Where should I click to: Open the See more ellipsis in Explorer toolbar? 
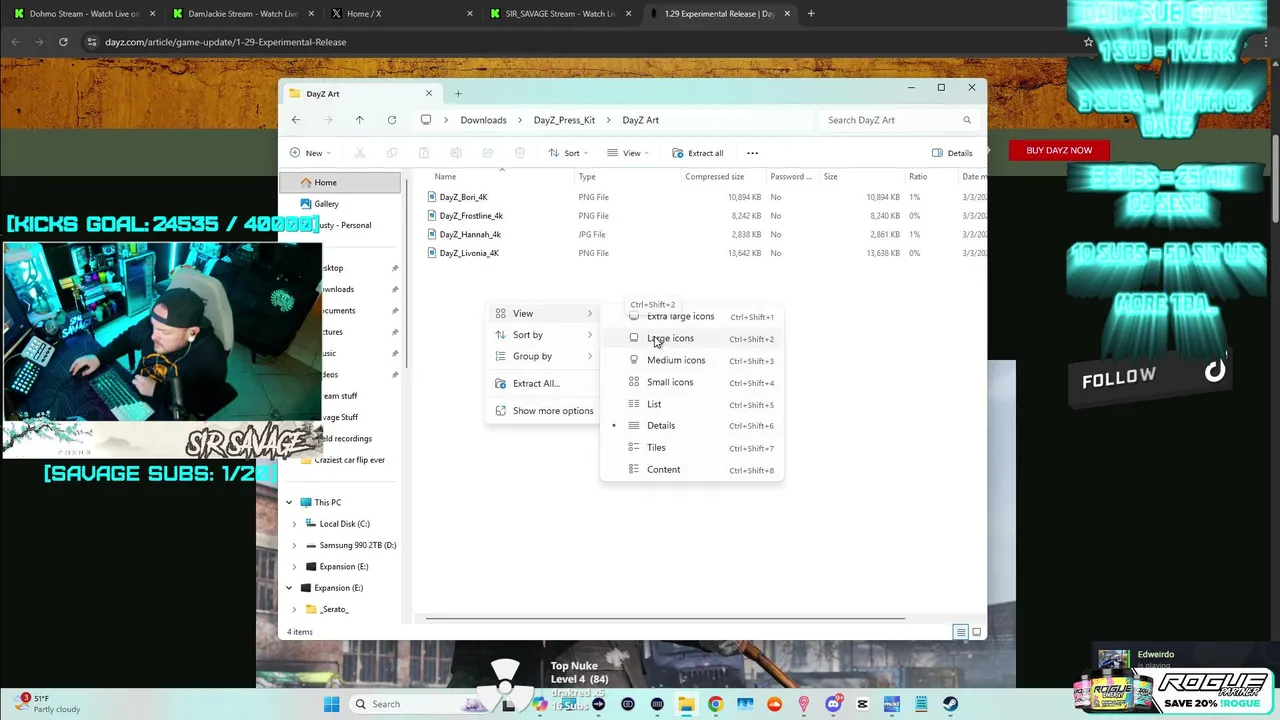point(753,153)
